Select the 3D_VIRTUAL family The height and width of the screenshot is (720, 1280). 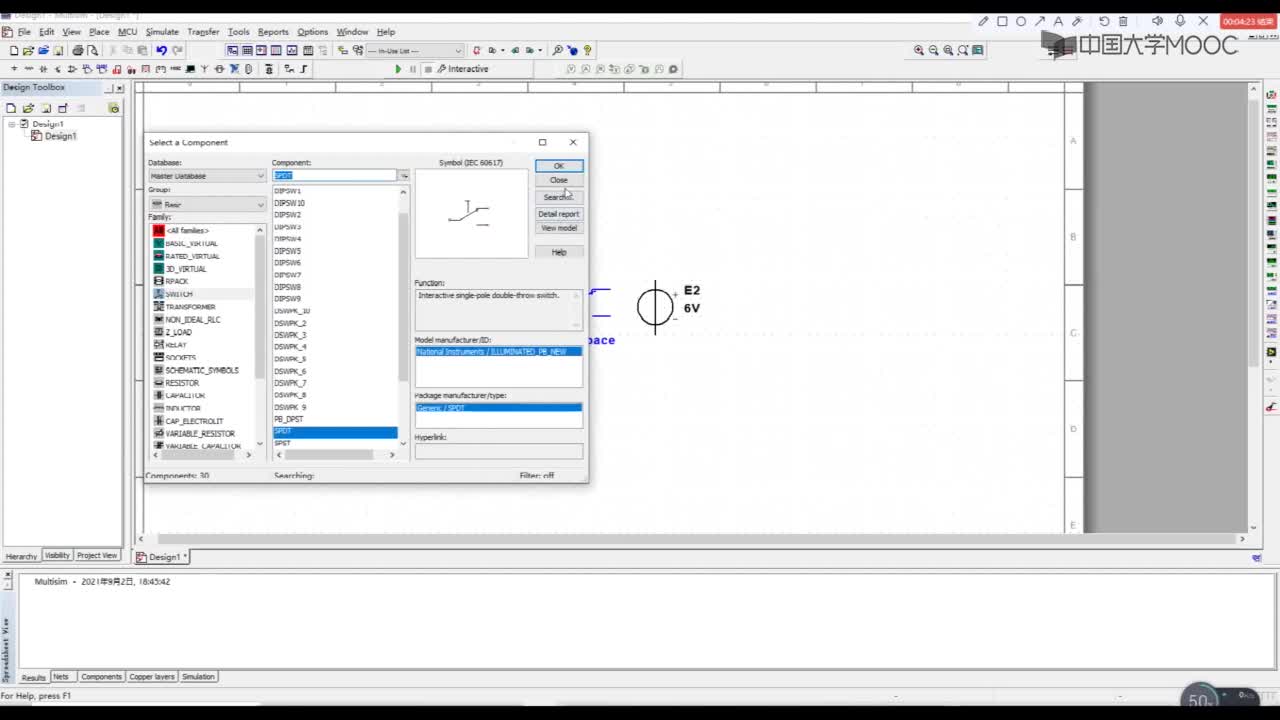186,269
